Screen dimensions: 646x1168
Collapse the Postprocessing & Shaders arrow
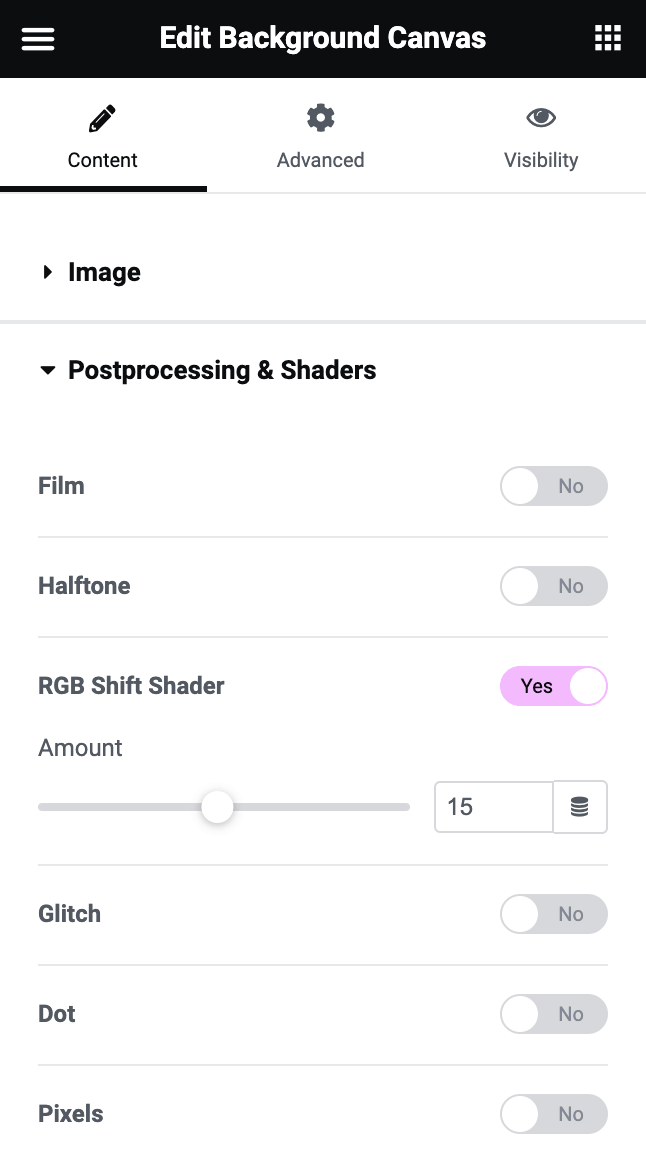[x=47, y=370]
